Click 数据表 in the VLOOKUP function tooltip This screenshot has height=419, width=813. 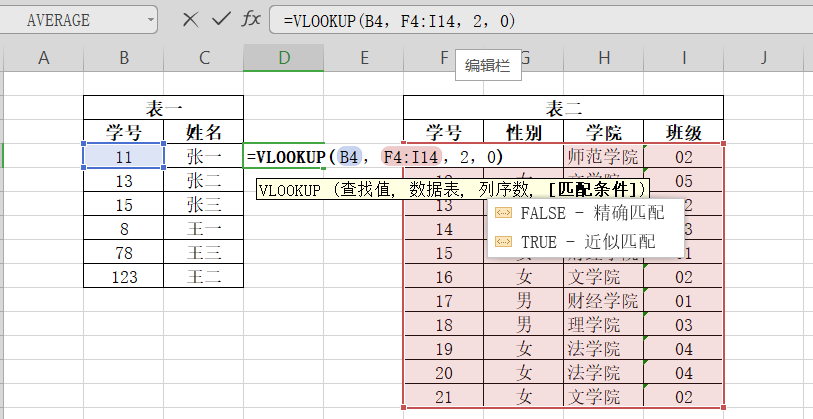[434, 190]
